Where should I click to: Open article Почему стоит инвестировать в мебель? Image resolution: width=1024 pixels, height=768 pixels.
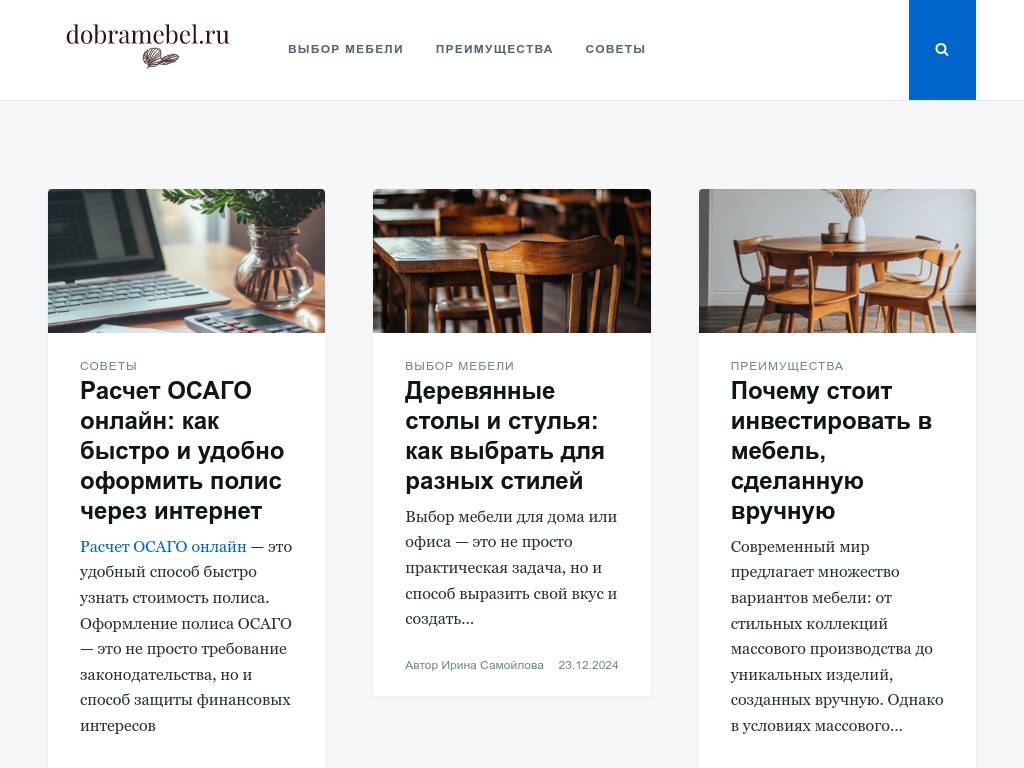pos(831,451)
